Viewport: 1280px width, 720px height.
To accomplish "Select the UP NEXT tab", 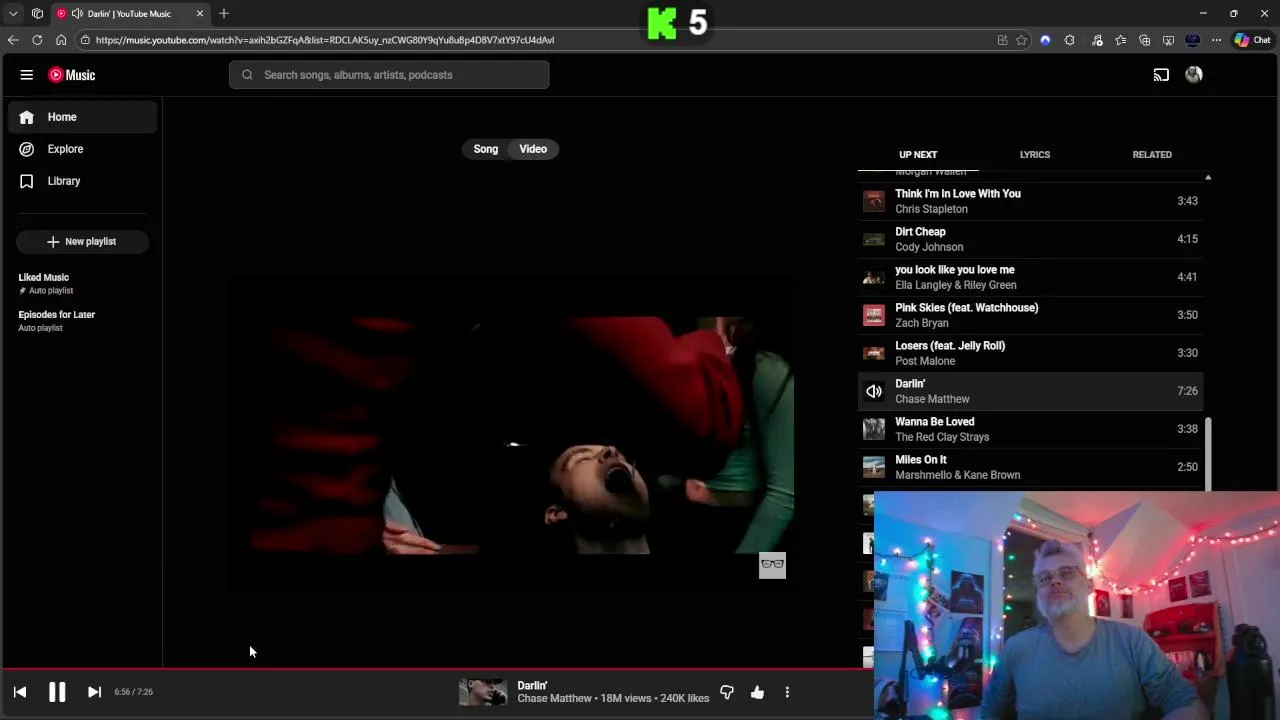I will (918, 155).
